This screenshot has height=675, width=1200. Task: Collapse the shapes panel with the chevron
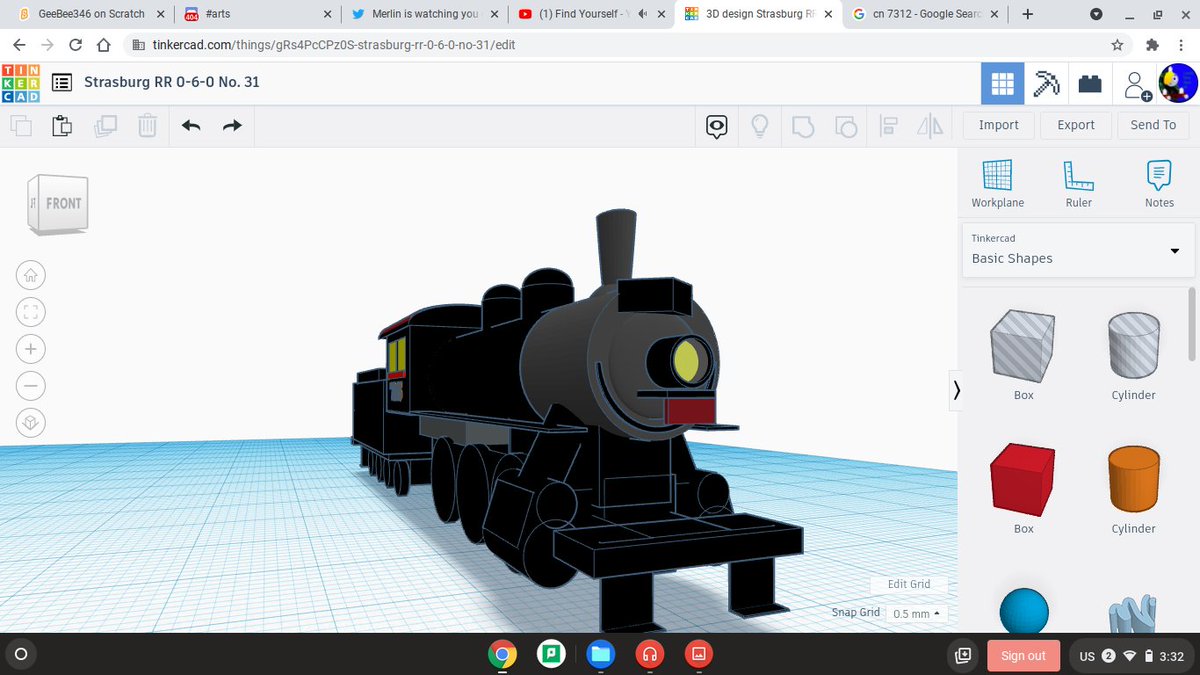tap(957, 390)
